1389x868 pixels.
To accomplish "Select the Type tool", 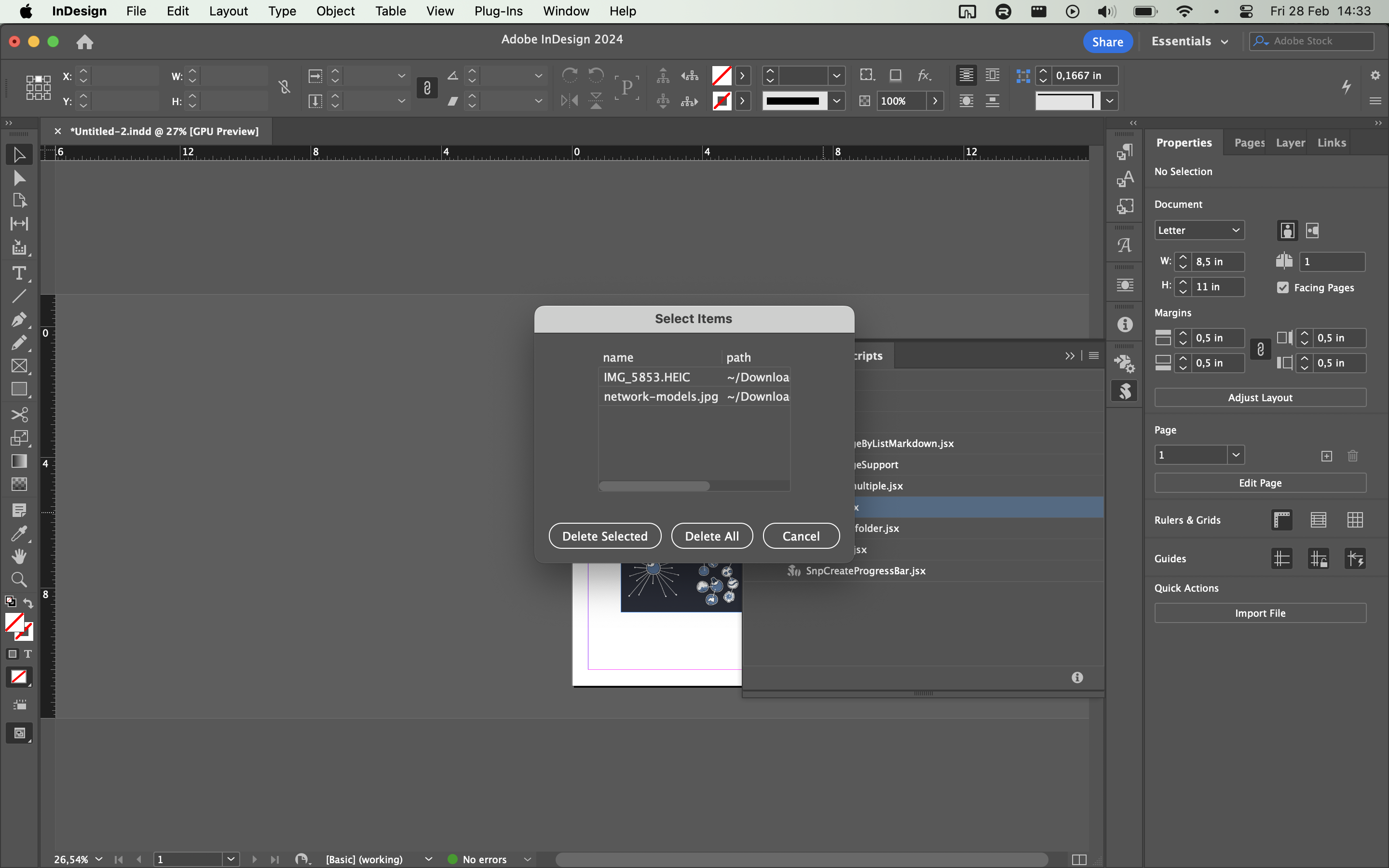I will tap(19, 273).
